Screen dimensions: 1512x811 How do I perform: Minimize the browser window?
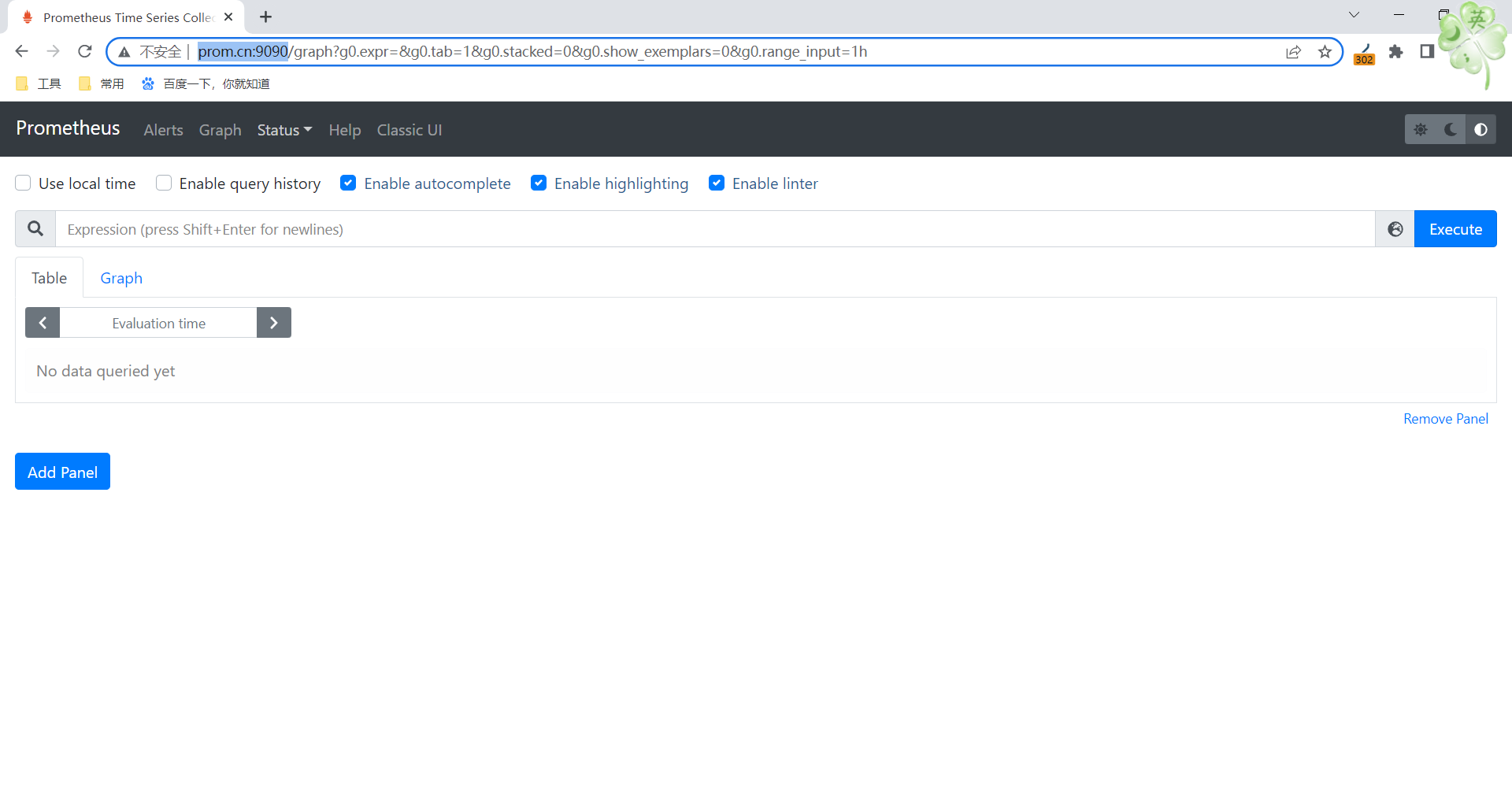click(x=1399, y=15)
